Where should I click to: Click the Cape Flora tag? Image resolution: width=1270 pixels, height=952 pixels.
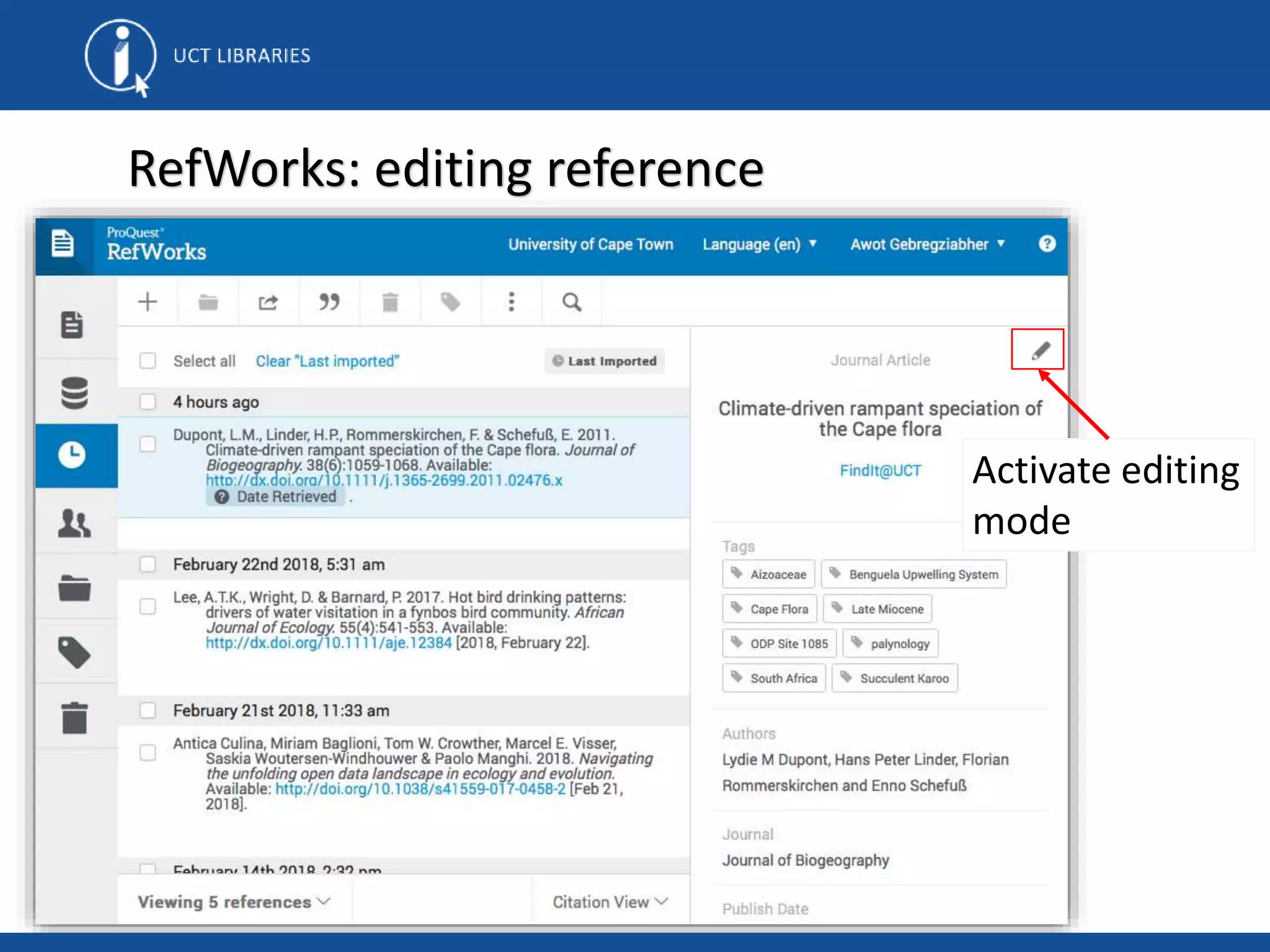pos(770,609)
